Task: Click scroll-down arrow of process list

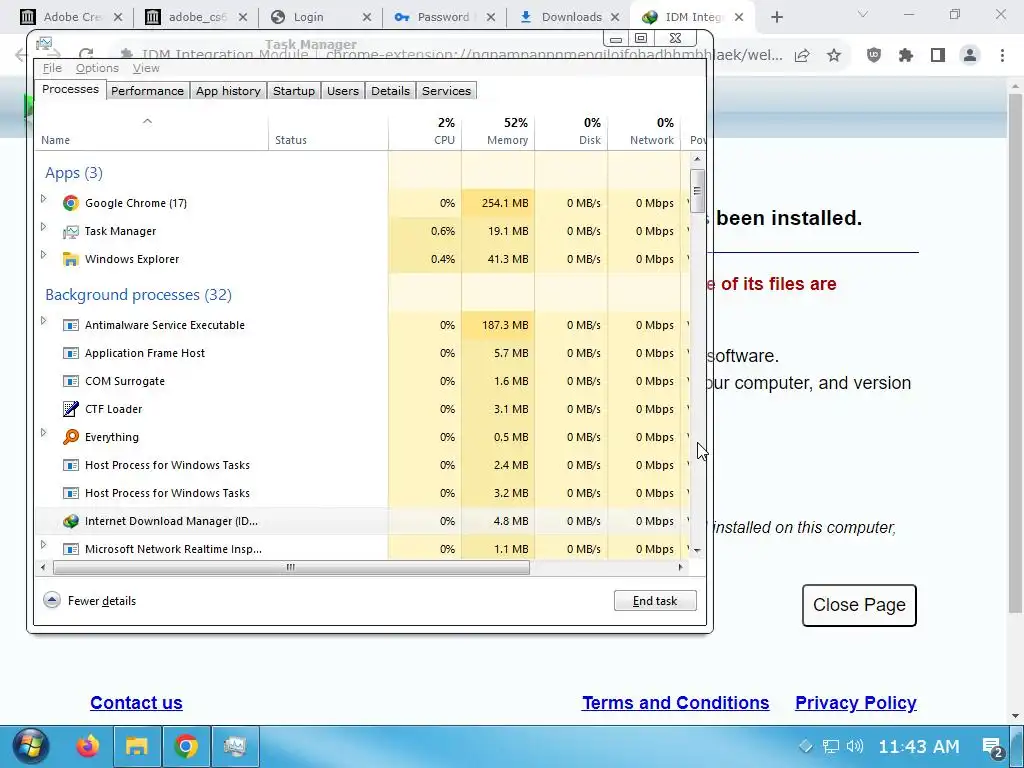Action: tap(697, 551)
